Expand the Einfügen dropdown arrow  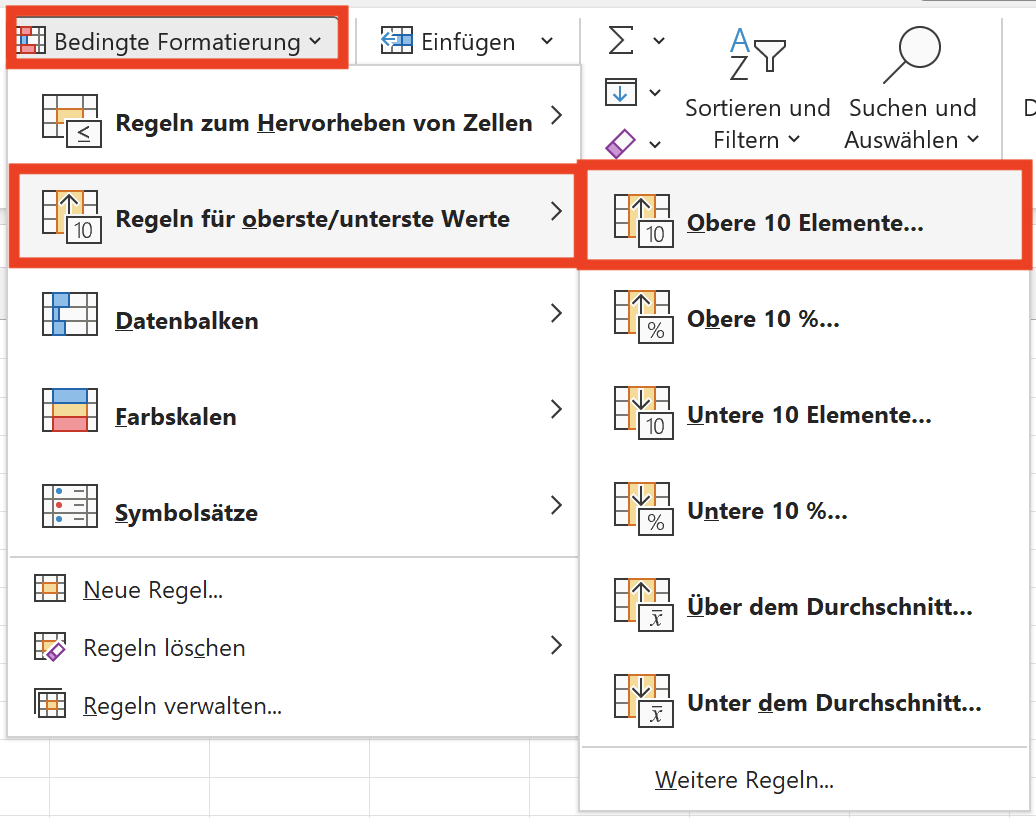click(547, 41)
